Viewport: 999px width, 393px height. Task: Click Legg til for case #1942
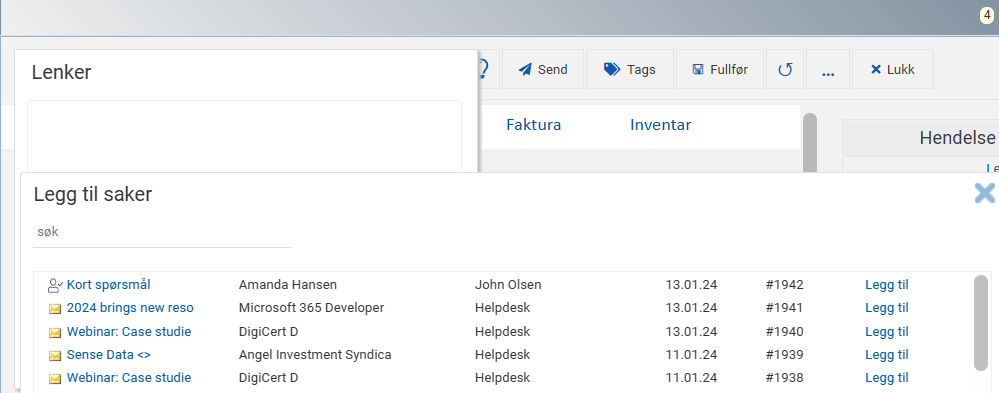click(886, 285)
